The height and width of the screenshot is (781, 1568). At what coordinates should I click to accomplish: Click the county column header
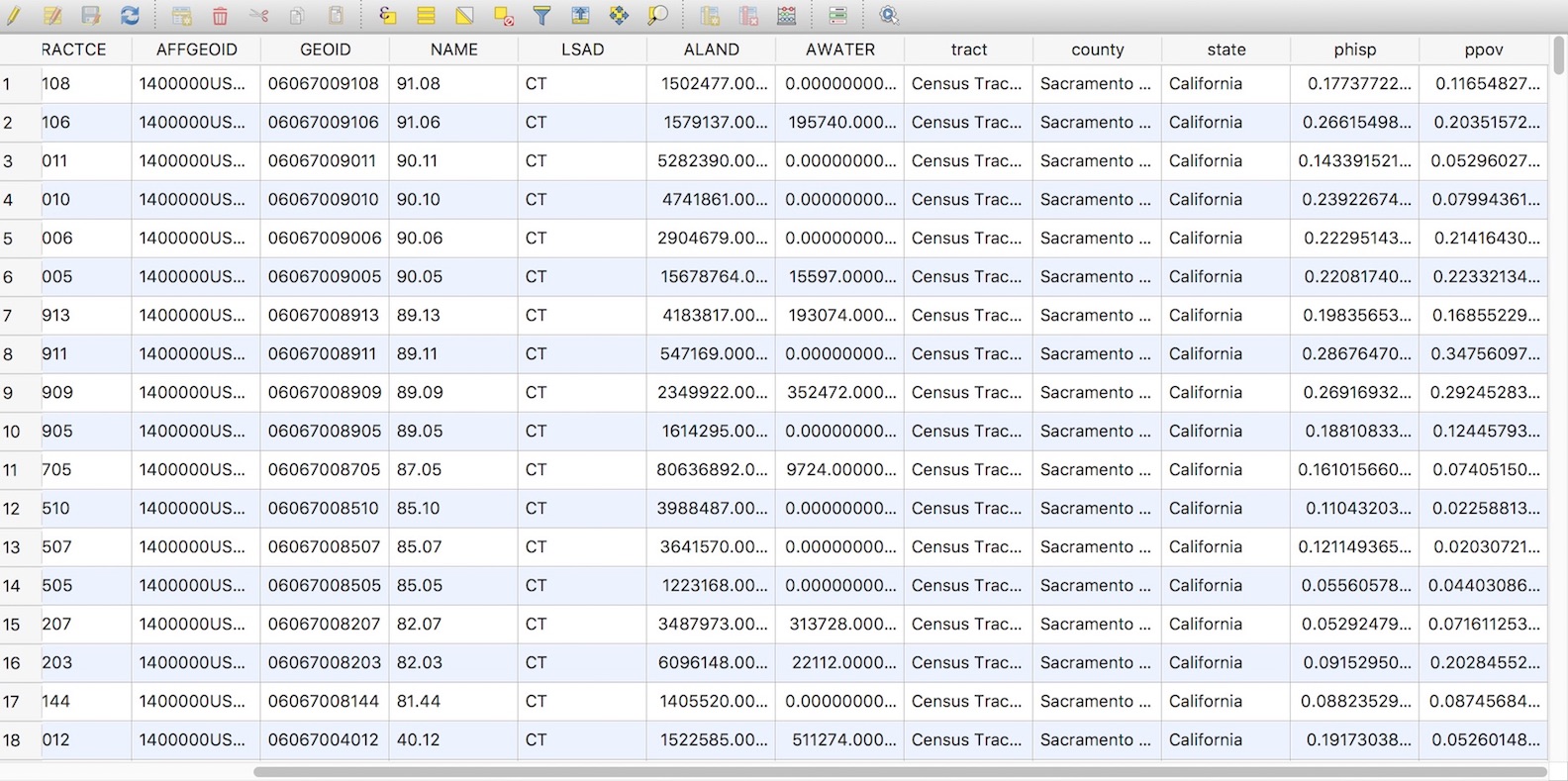pyautogui.click(x=1097, y=49)
